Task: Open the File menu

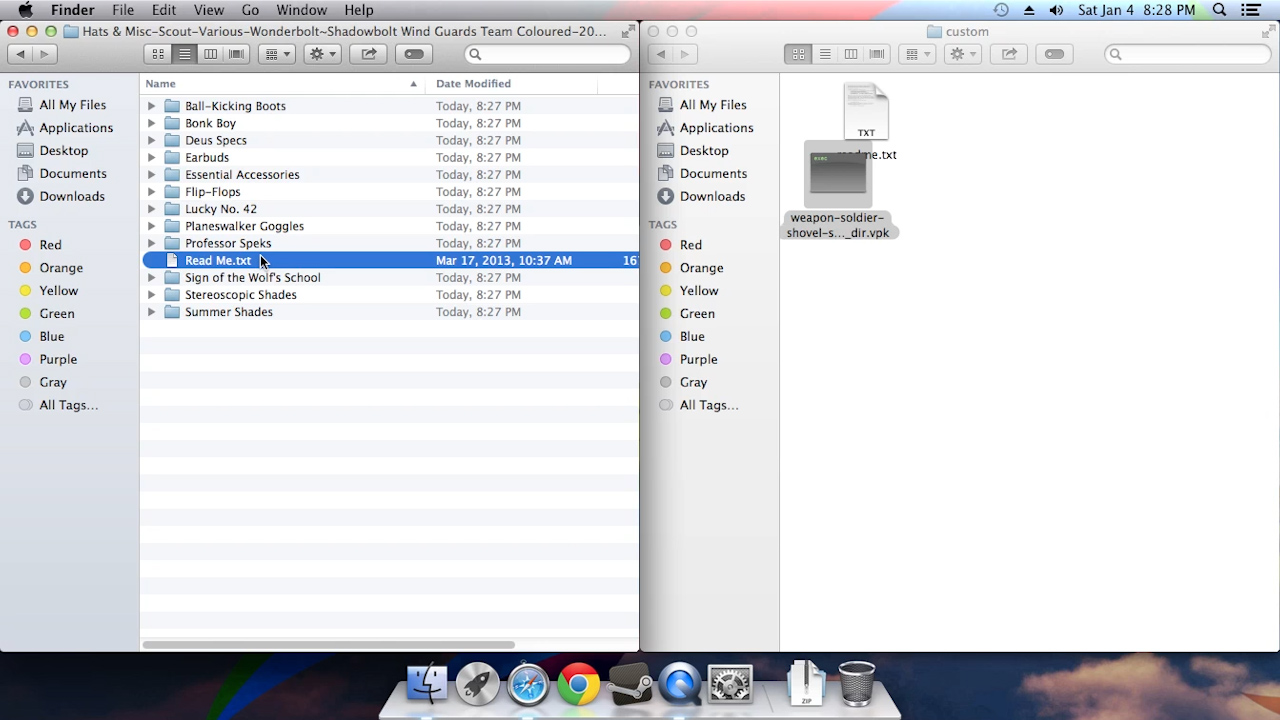Action: tap(123, 10)
